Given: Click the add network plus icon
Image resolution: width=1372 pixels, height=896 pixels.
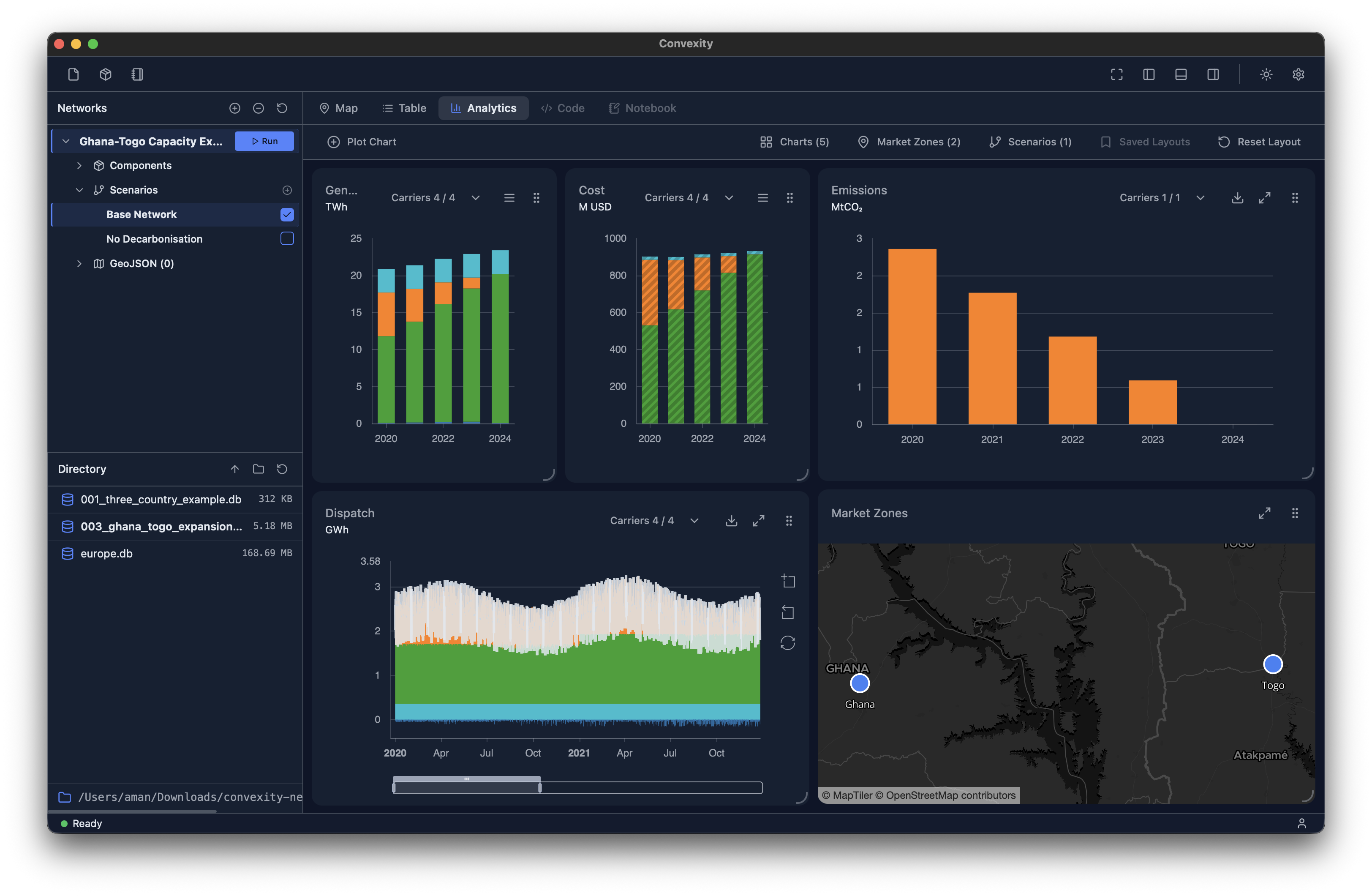Looking at the screenshot, I should (x=234, y=108).
